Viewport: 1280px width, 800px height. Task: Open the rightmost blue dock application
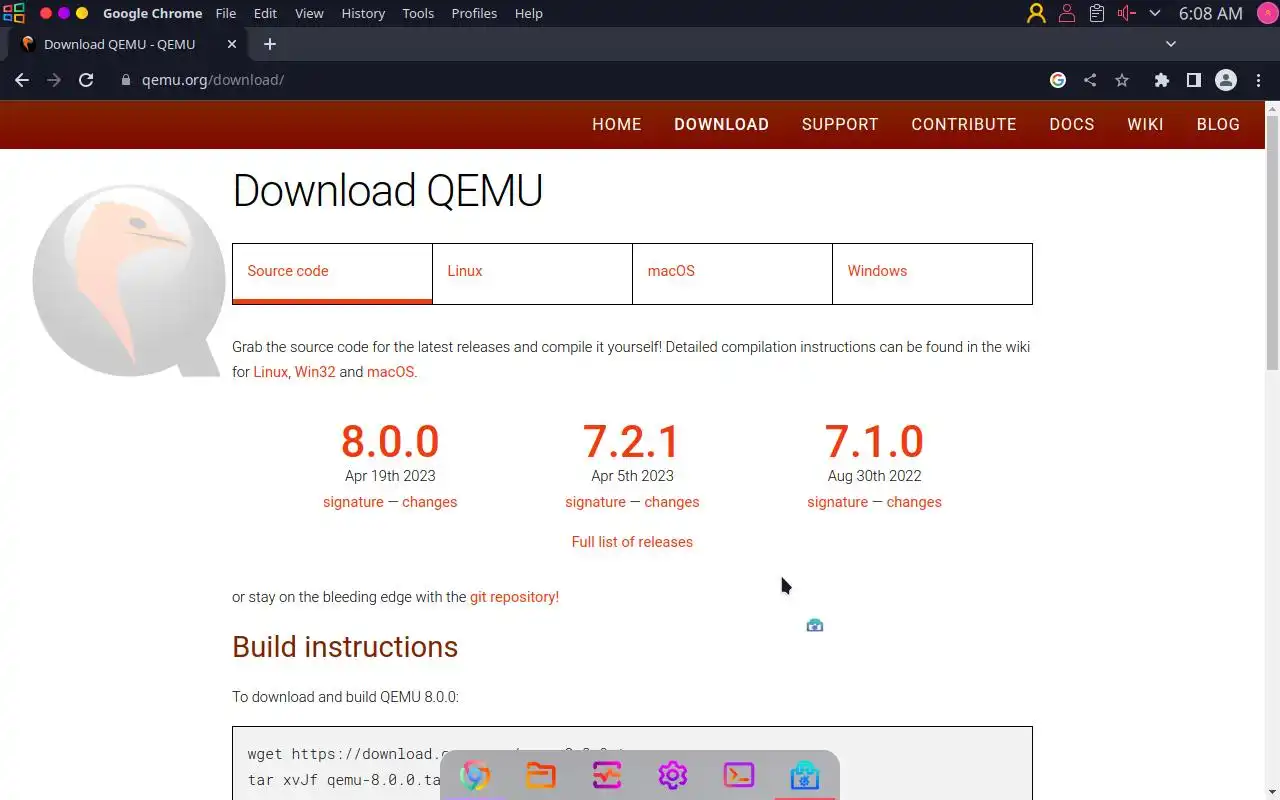pyautogui.click(x=805, y=775)
